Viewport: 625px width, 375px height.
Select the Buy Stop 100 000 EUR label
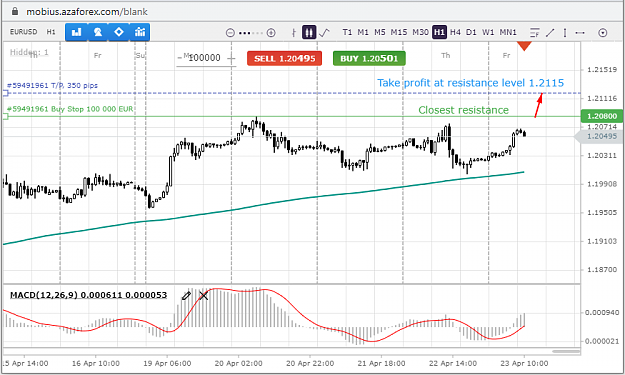(70, 109)
